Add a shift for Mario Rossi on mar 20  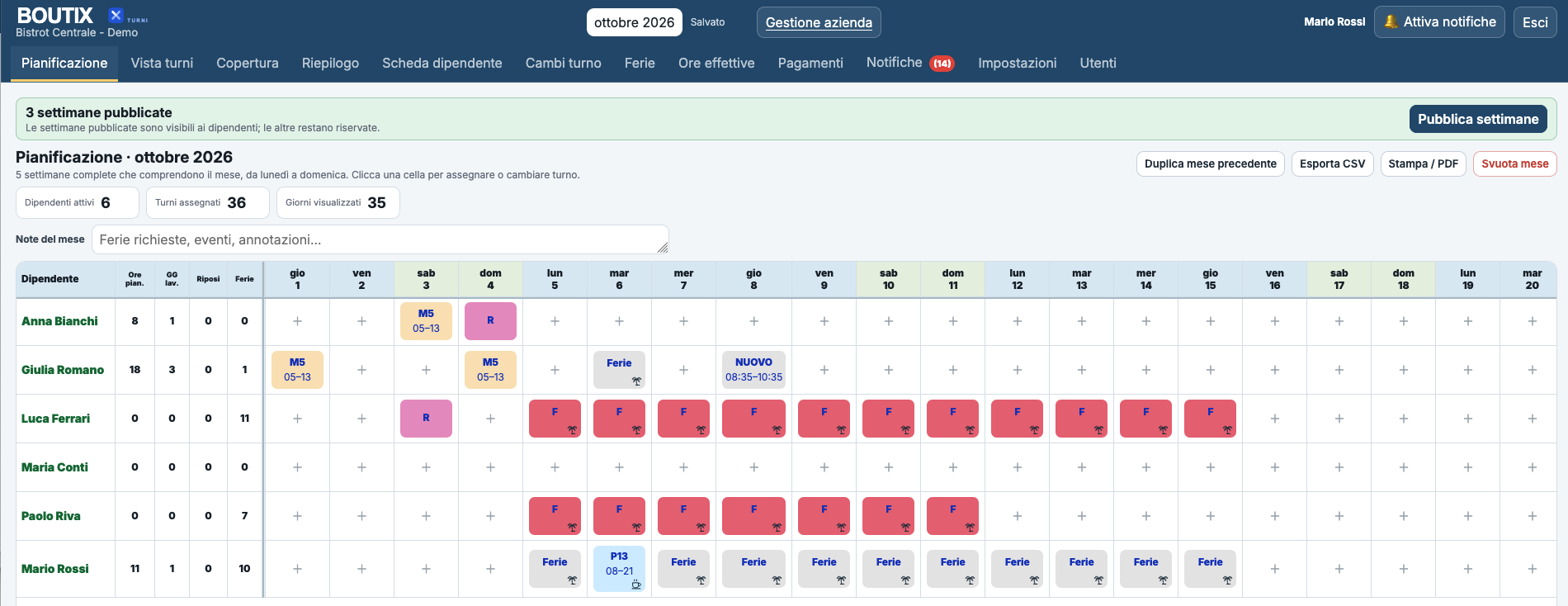[x=1532, y=569]
